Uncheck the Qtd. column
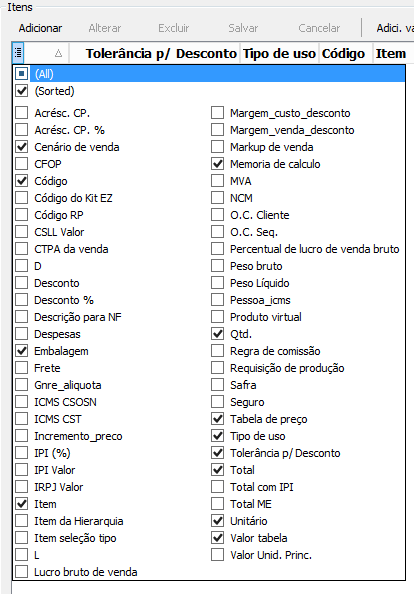 (x=217, y=334)
